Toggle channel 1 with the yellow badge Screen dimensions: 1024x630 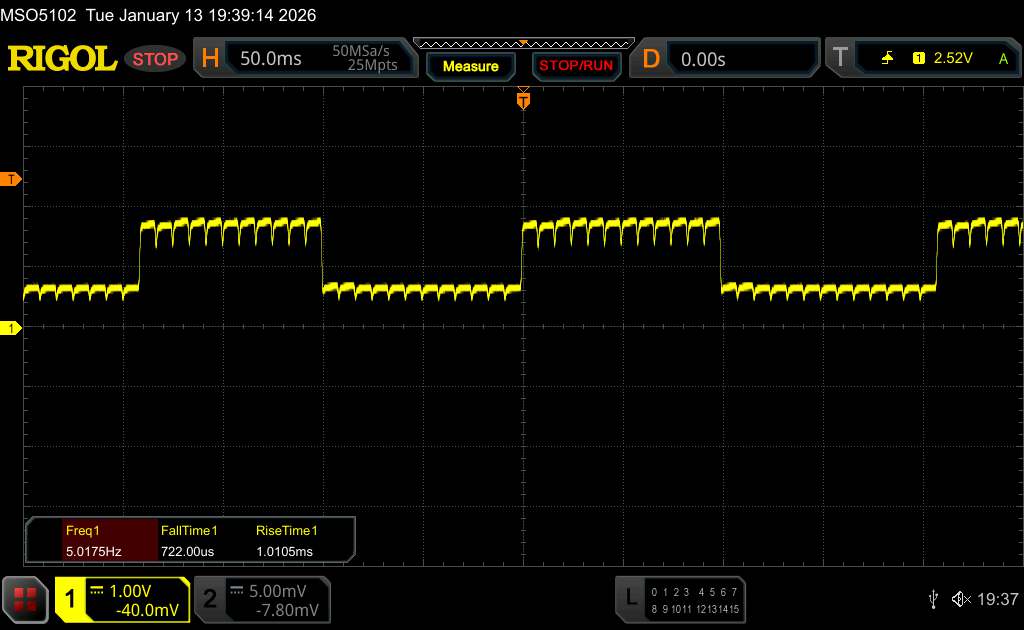tap(72, 599)
